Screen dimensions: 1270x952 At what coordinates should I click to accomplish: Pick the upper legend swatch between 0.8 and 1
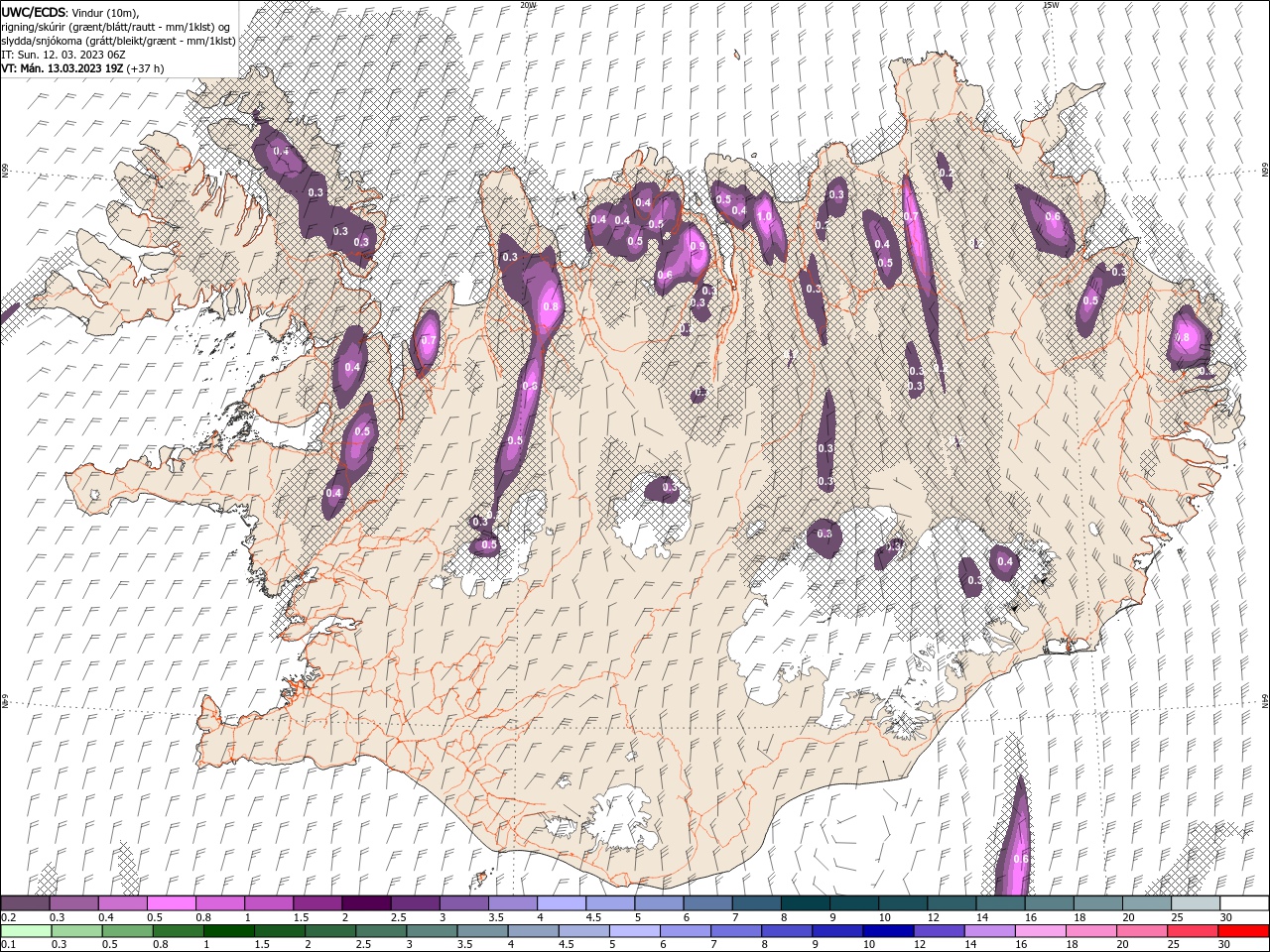coord(220,903)
